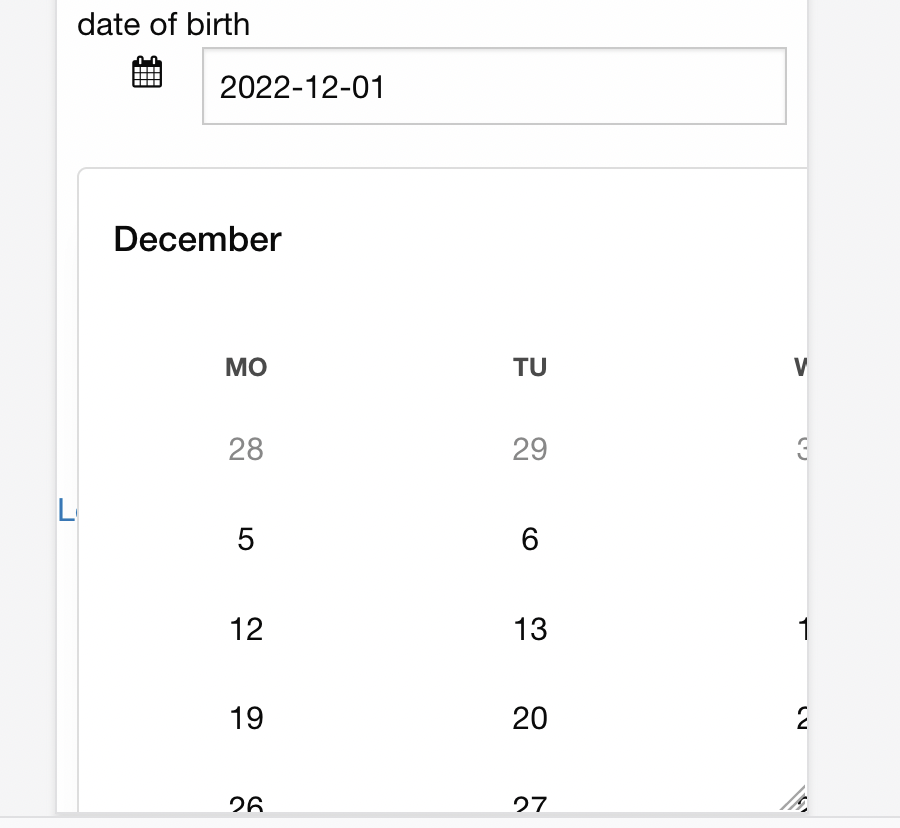Open the calendar via the calendar icon

pos(146,72)
